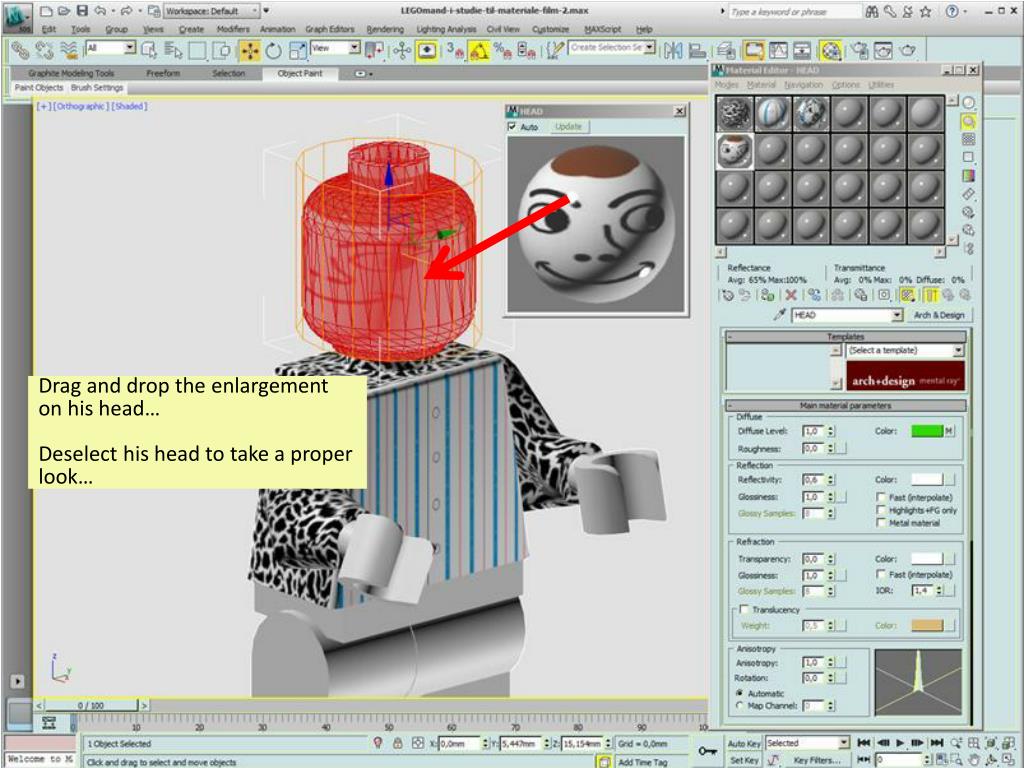Select the HEAD material sample slot
The height and width of the screenshot is (768, 1024).
(x=734, y=151)
